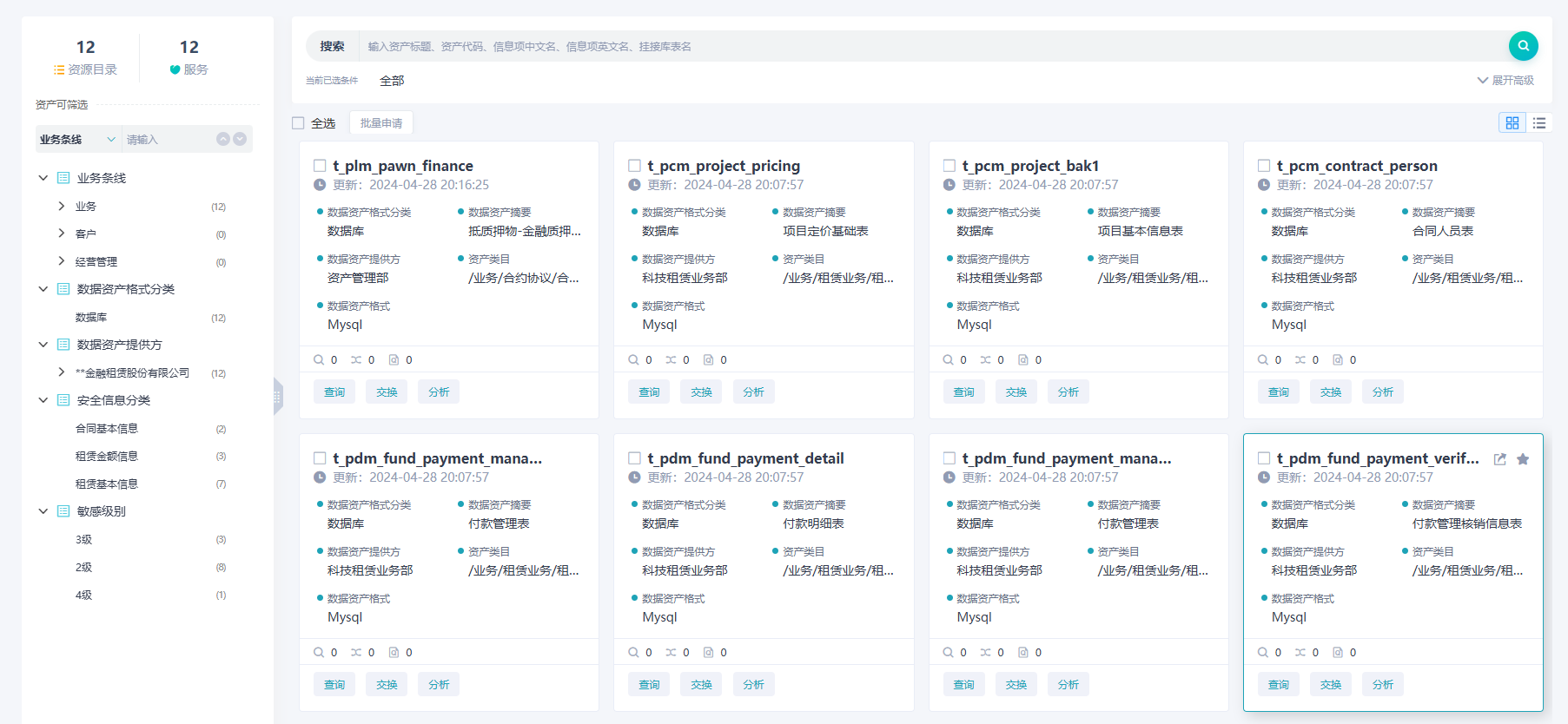Screen dimensions: 1568x724
Task: Open t_pdm_fund_payment_verif card in new window icon
Action: [x=1500, y=459]
